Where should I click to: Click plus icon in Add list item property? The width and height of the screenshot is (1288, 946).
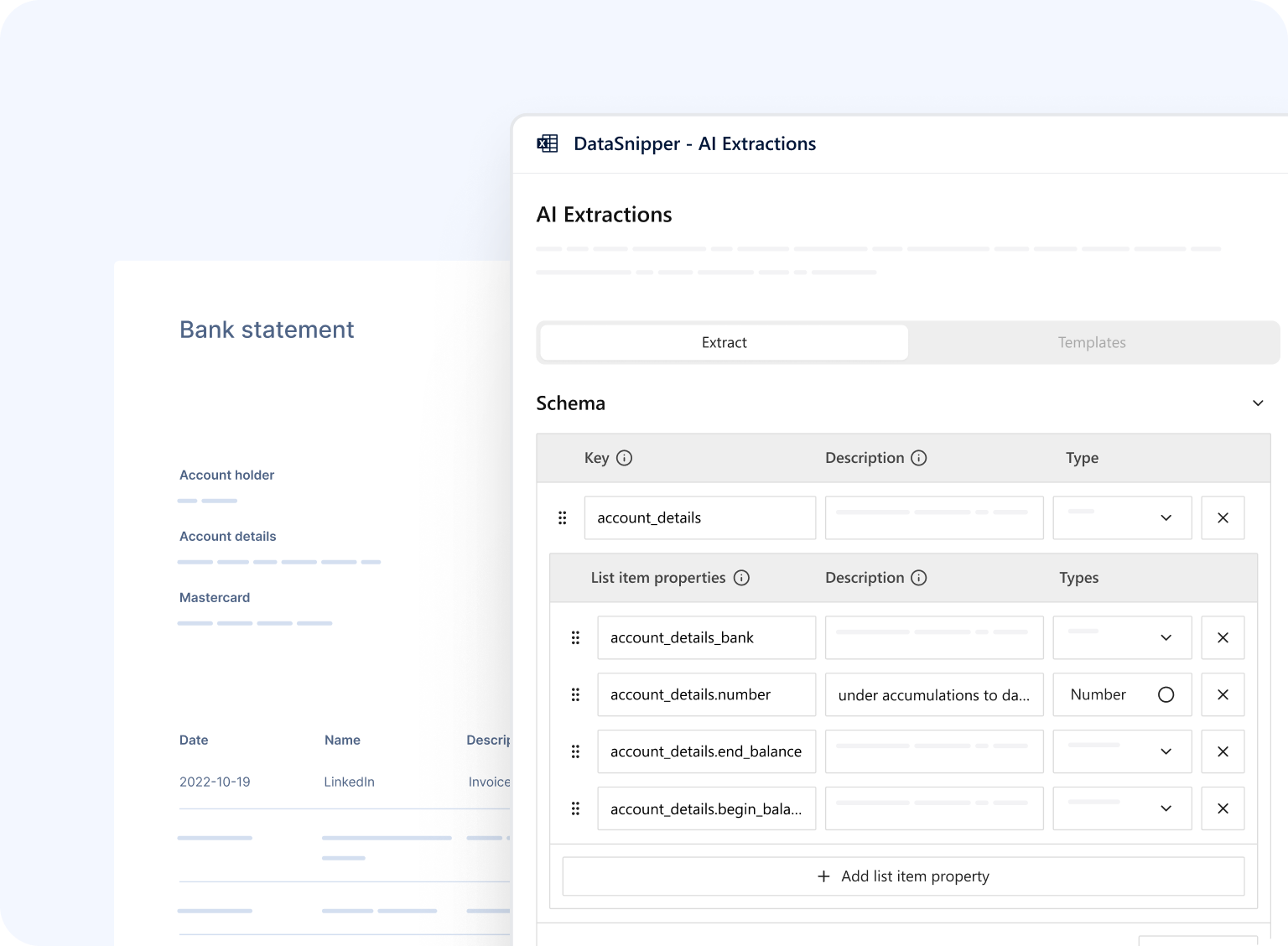[823, 876]
